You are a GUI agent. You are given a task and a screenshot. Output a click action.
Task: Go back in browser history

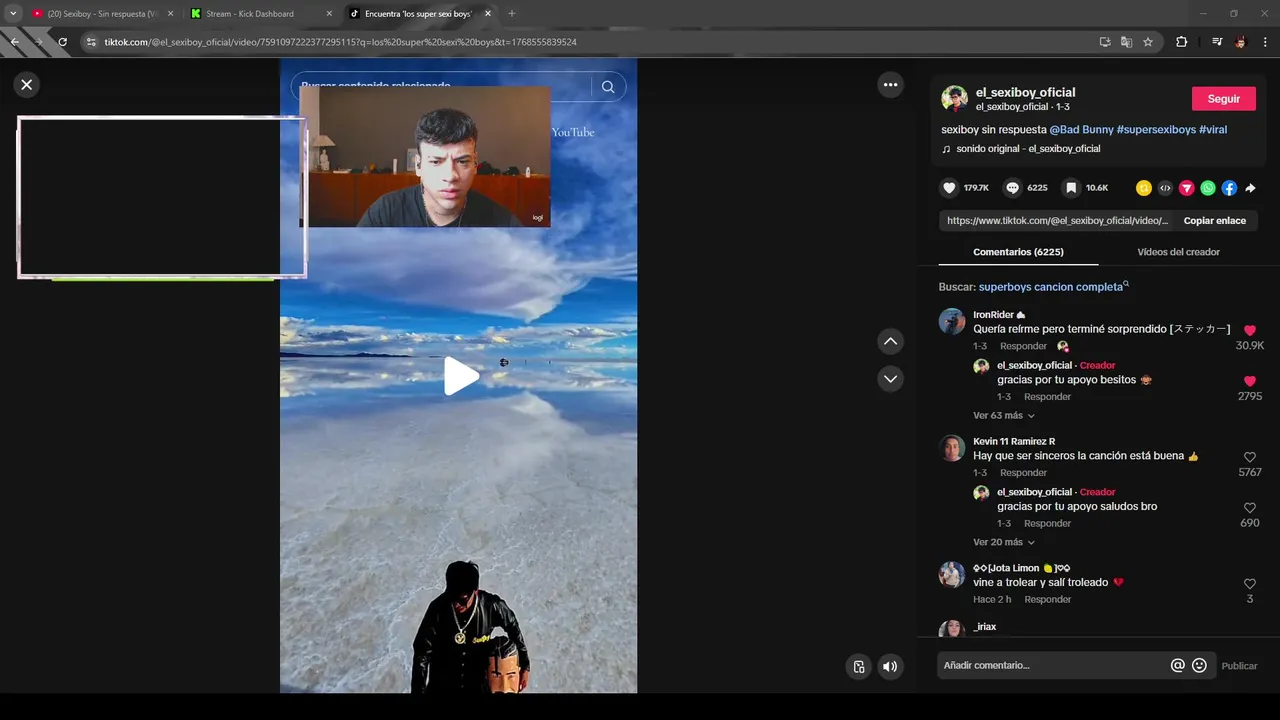click(15, 42)
